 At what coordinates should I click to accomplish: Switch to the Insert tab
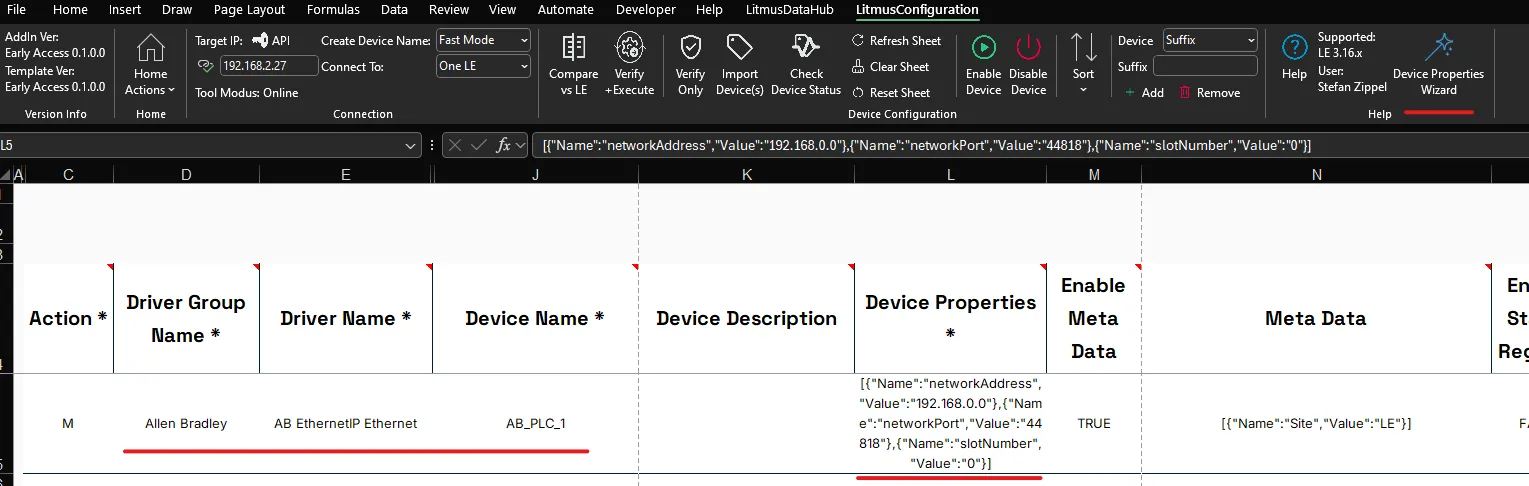[125, 10]
